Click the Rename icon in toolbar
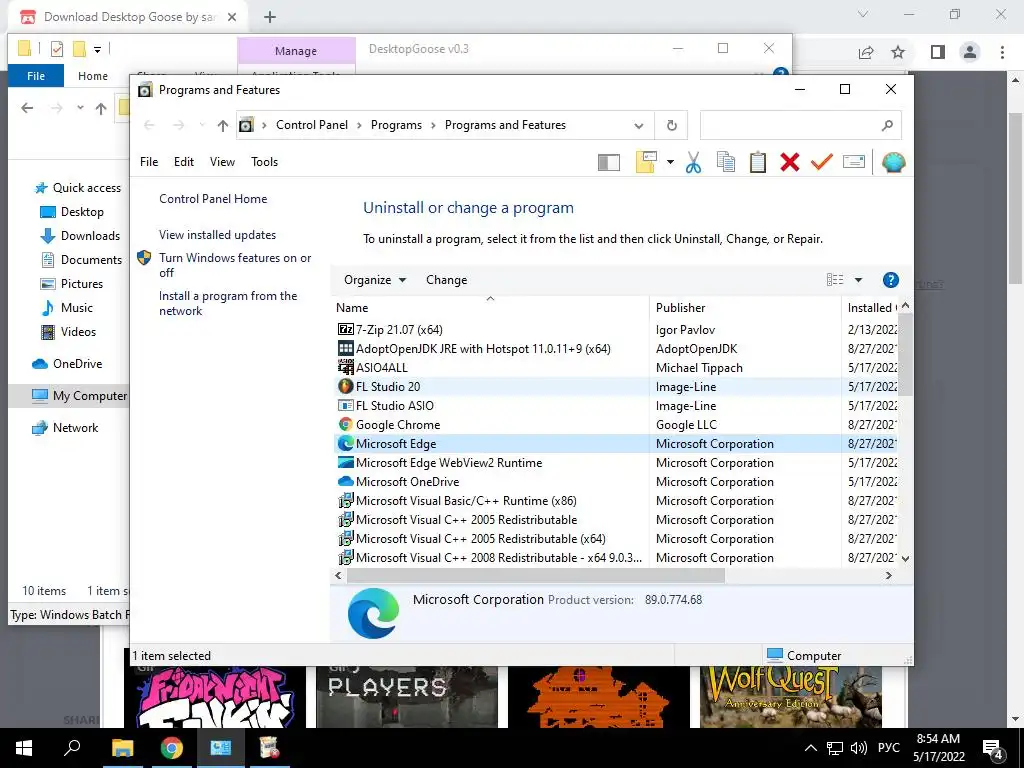 (854, 162)
